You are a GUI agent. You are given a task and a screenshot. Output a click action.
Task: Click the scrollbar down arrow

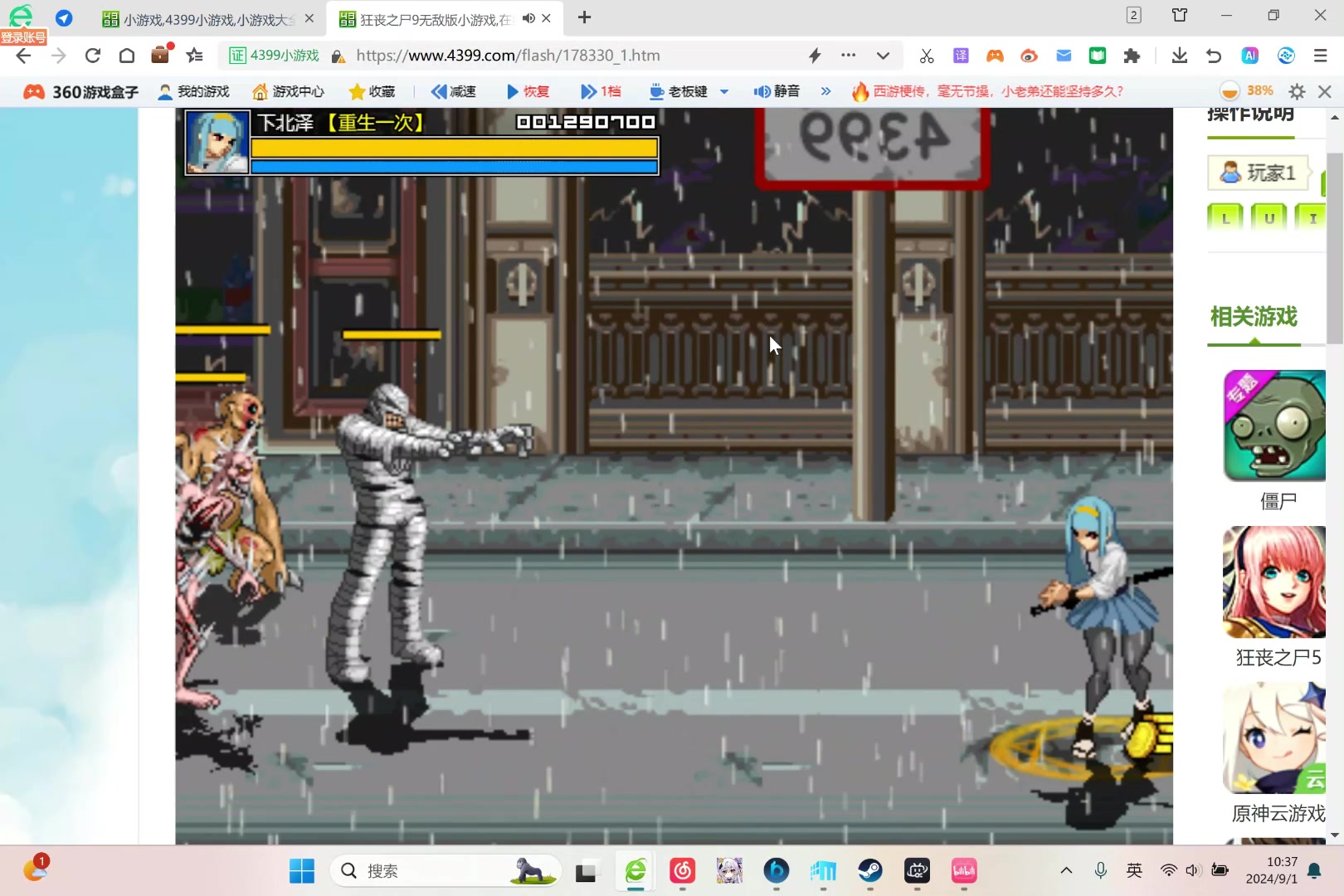coord(1334,835)
